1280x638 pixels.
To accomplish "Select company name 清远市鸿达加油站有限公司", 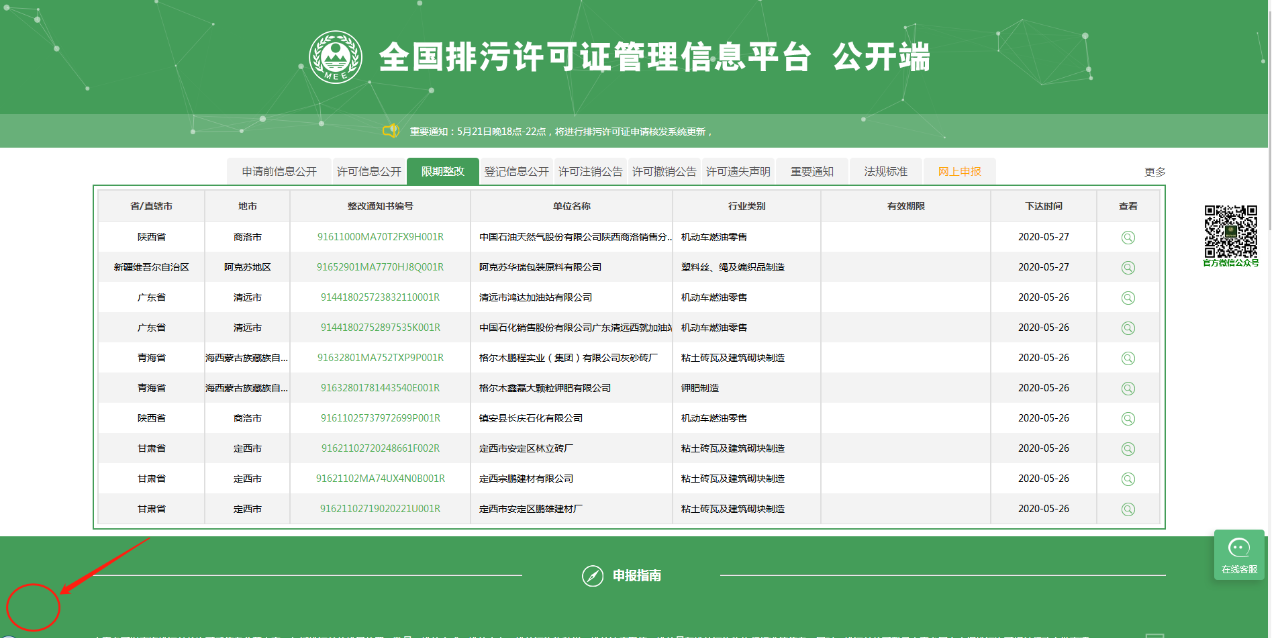I will coord(536,298).
